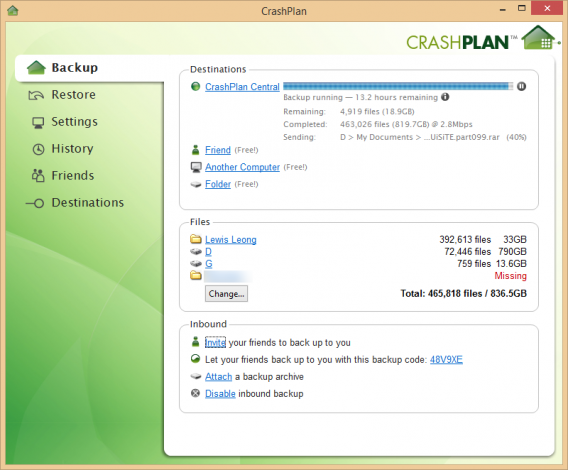Open the Folder destination link

[218, 184]
